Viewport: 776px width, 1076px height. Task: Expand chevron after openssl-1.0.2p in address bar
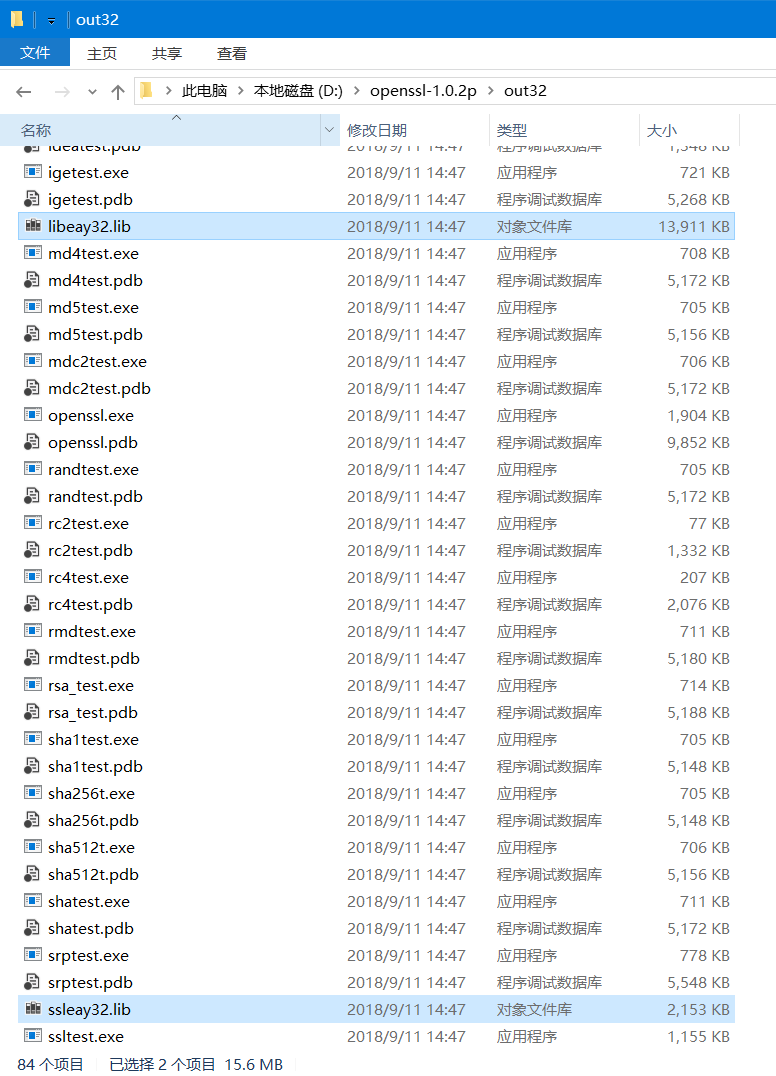pos(490,91)
